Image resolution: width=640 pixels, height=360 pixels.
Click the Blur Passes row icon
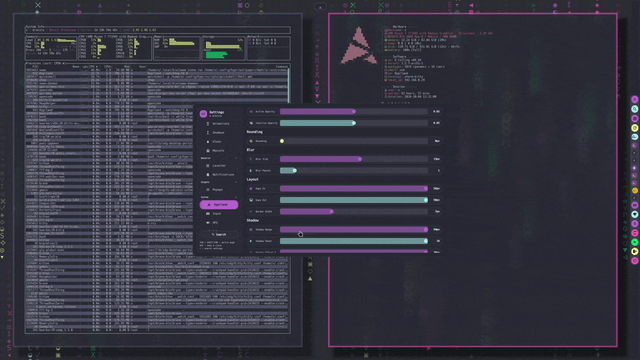pyautogui.click(x=251, y=171)
